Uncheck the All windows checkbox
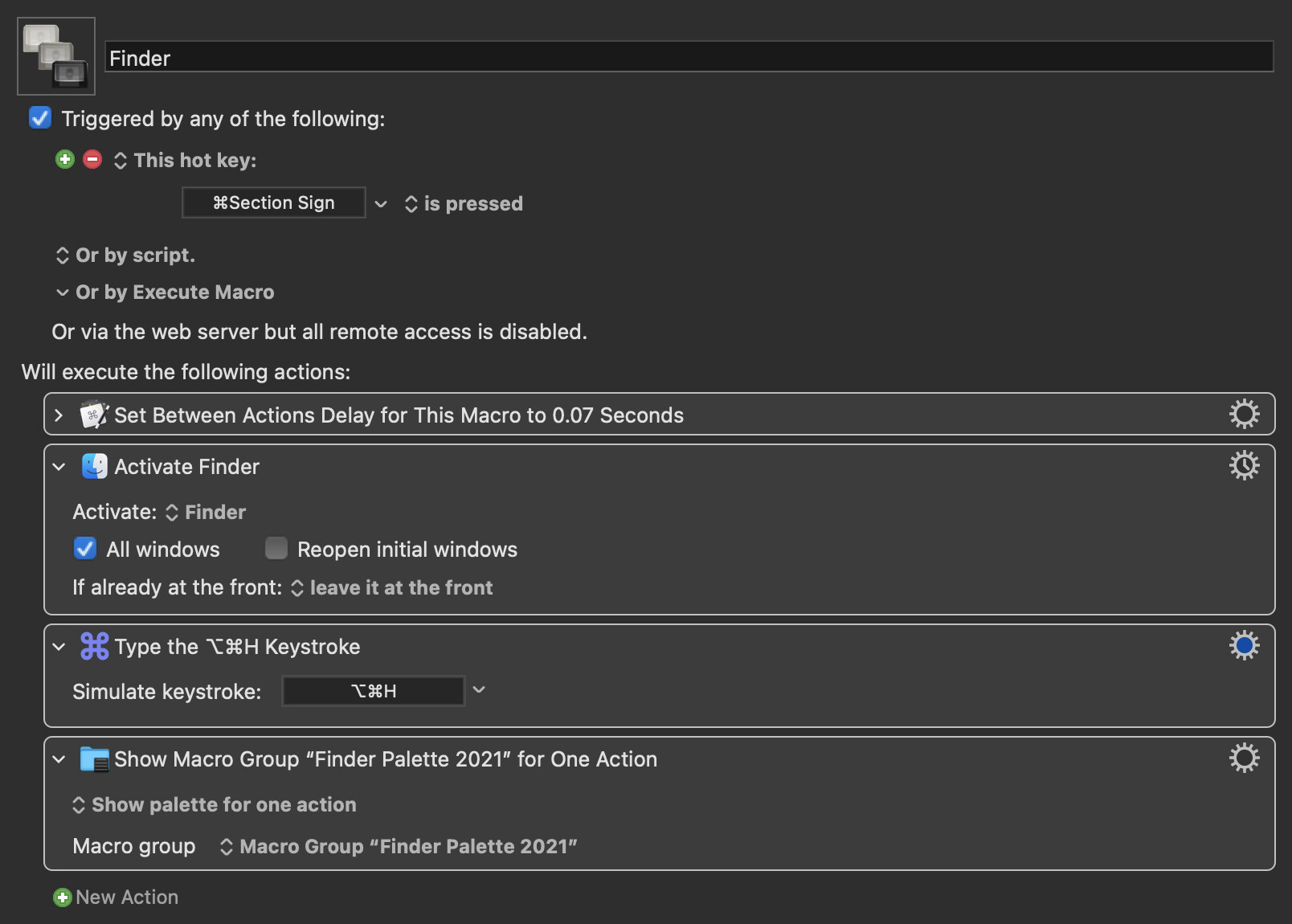 85,549
